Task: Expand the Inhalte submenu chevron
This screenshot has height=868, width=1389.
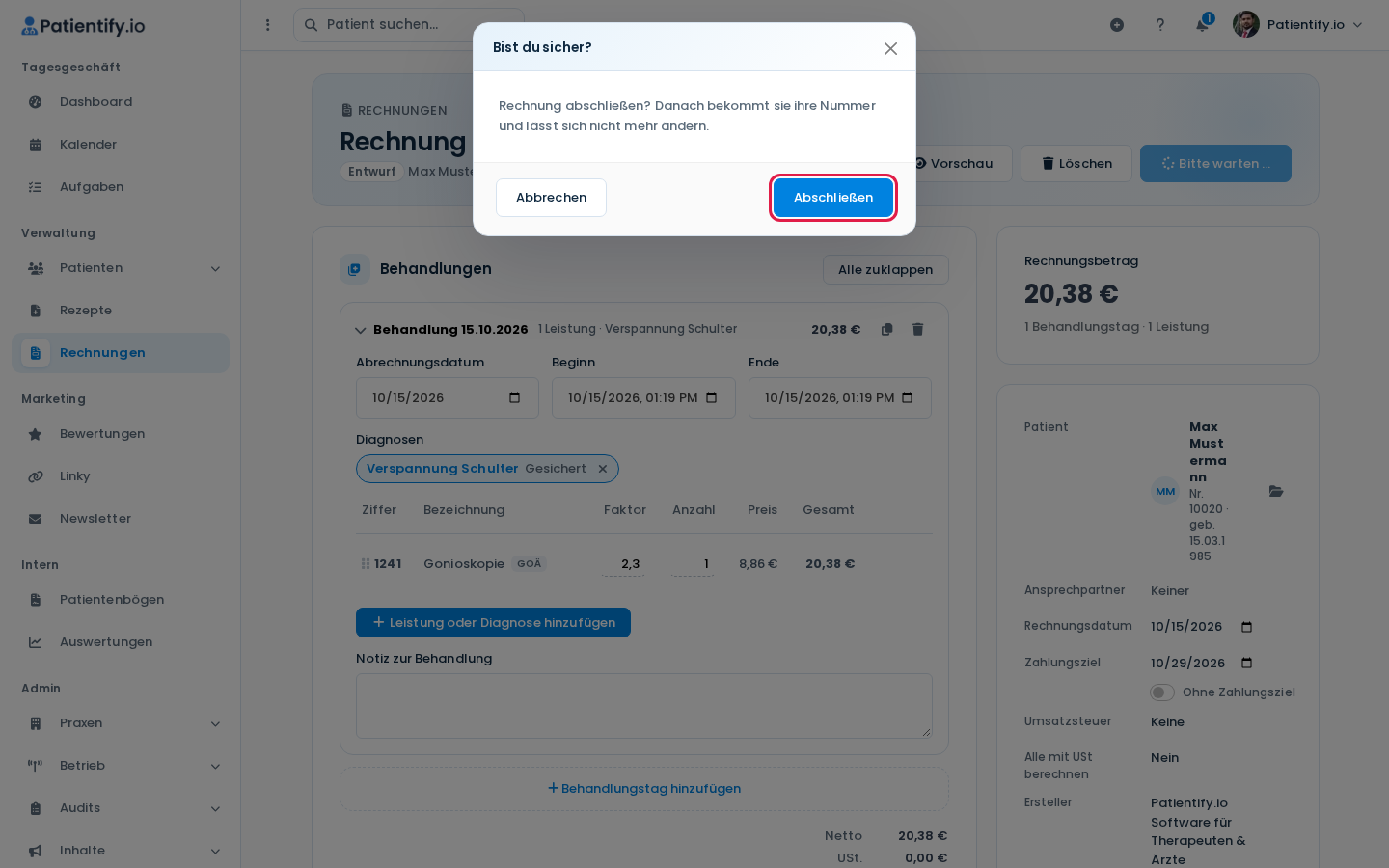Action: [215, 852]
